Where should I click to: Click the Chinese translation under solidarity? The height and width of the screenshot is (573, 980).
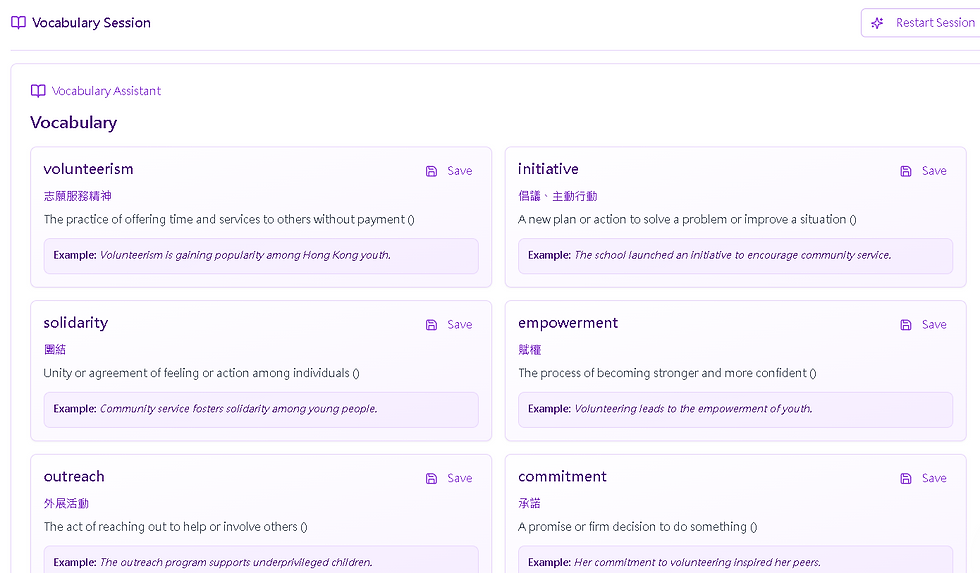(x=55, y=350)
